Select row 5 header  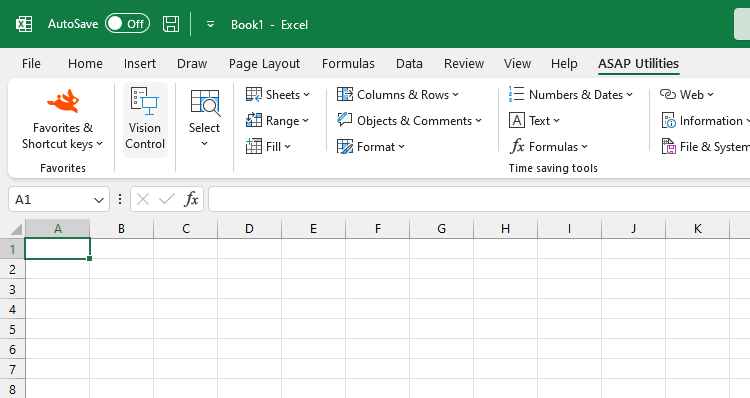tap(12, 329)
